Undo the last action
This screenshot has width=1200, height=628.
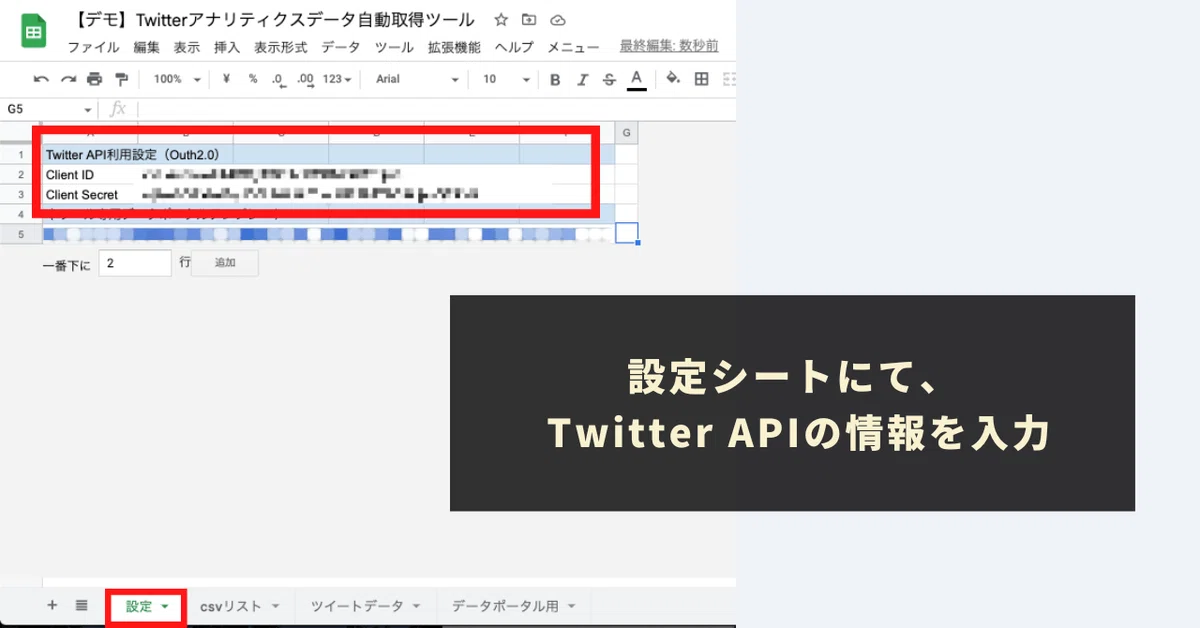pos(41,79)
